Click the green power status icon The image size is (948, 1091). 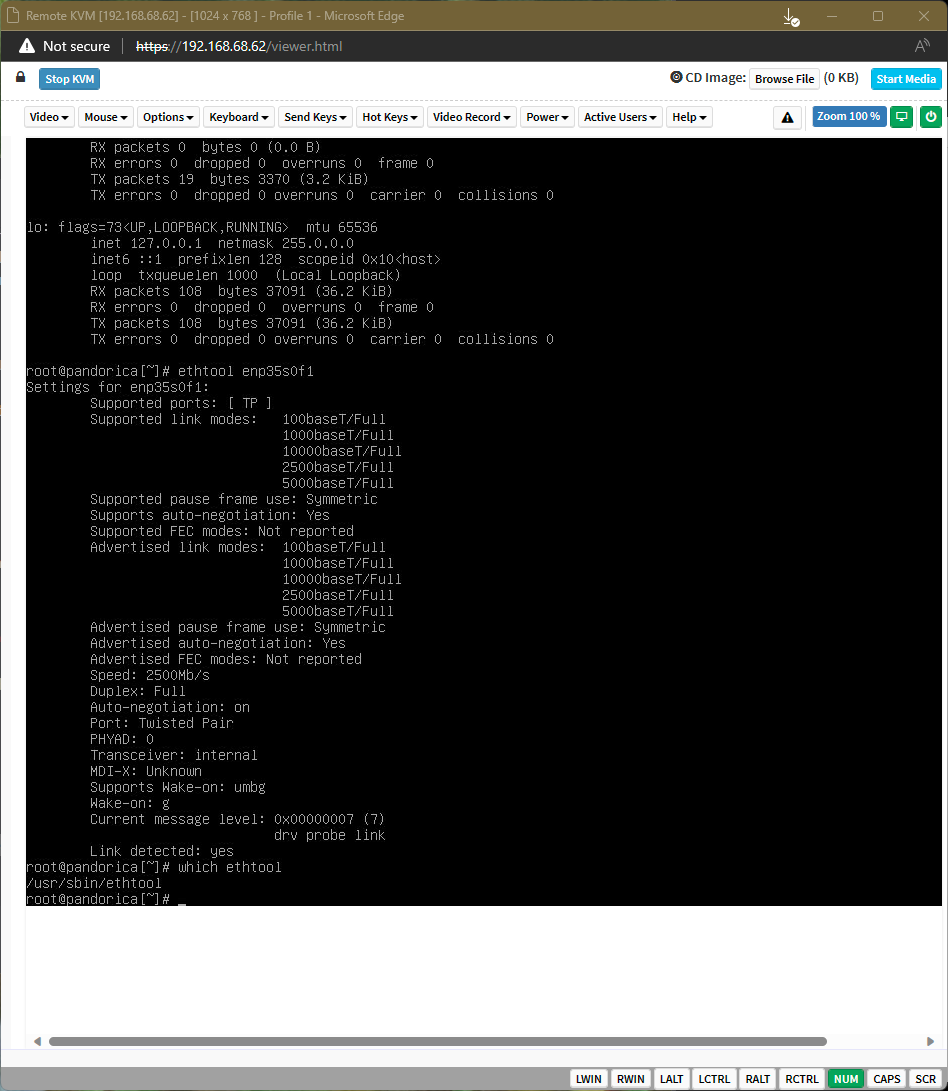(x=931, y=117)
